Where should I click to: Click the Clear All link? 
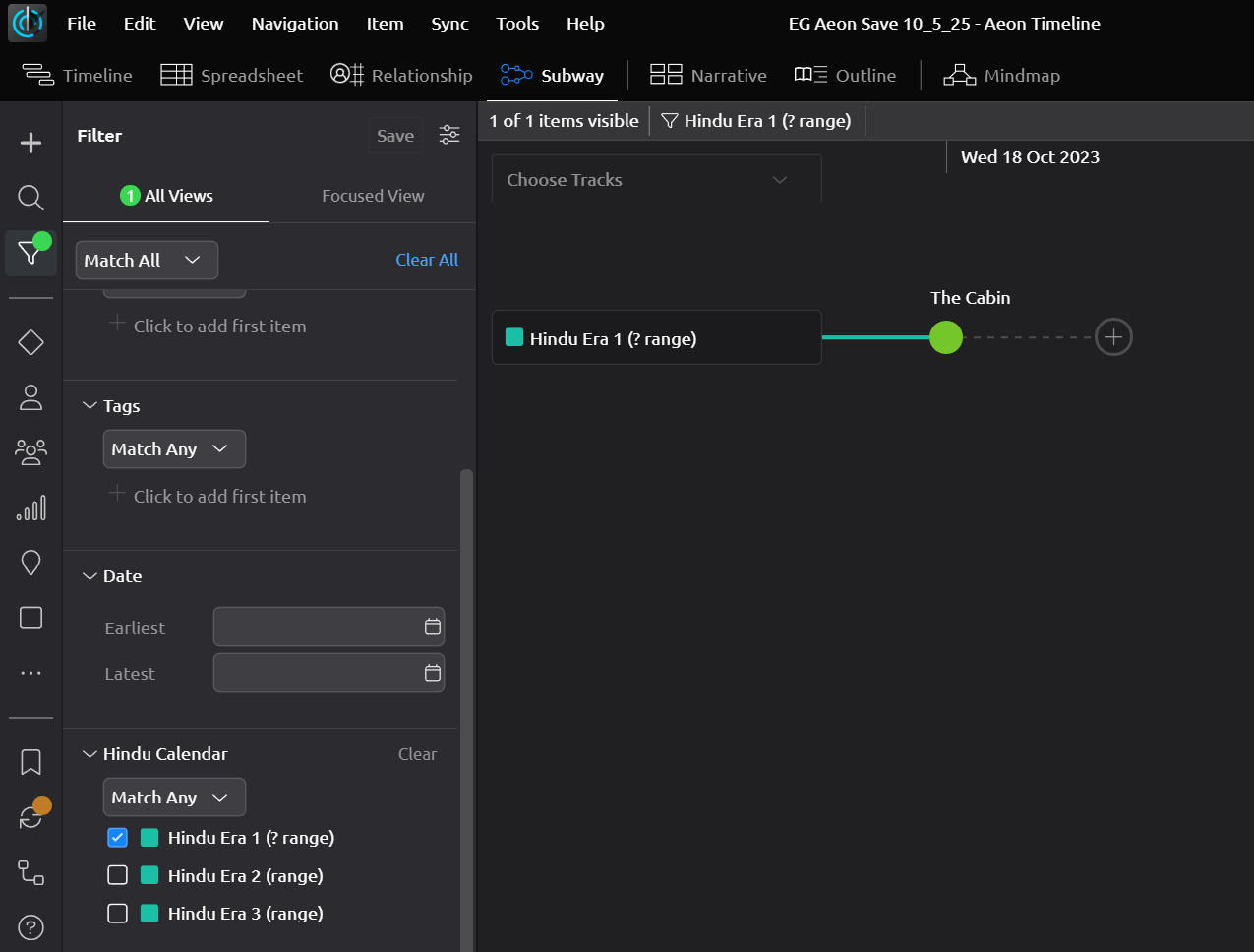[427, 260]
